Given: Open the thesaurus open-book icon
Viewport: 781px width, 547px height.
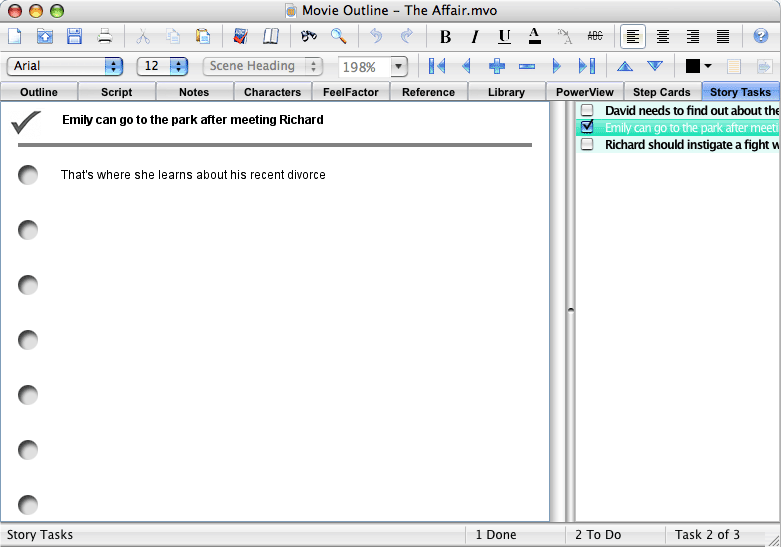Looking at the screenshot, I should 270,36.
